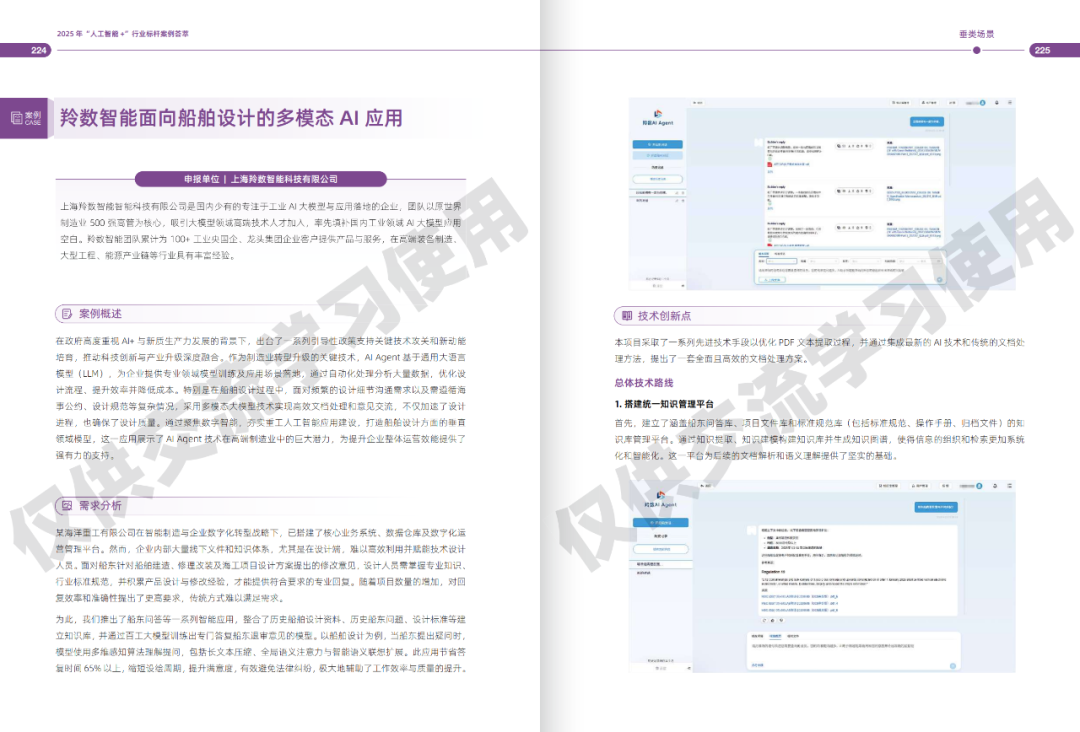The image size is (1080, 732).
Task: Click the paragraph starting 本项目采取了一系列先进技术
Action: click(x=820, y=350)
